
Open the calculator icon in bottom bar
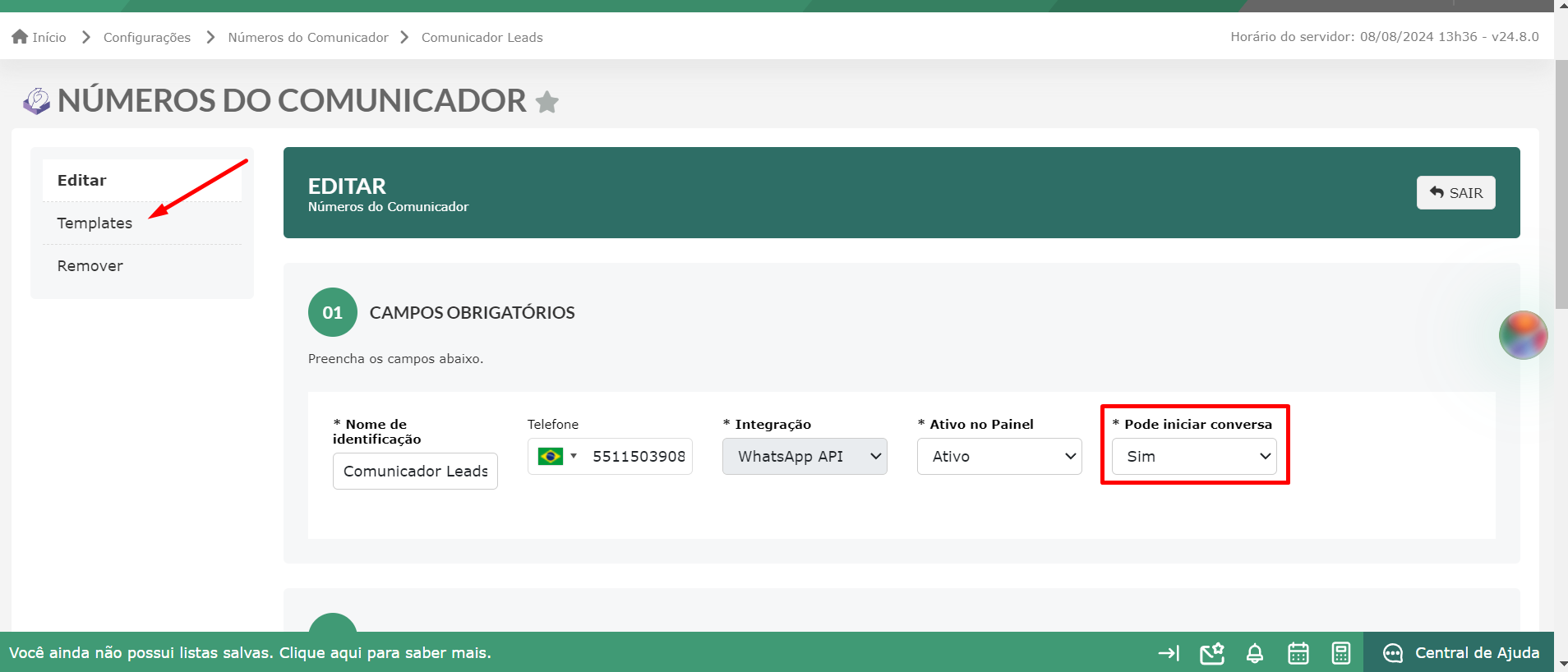pyautogui.click(x=1341, y=653)
